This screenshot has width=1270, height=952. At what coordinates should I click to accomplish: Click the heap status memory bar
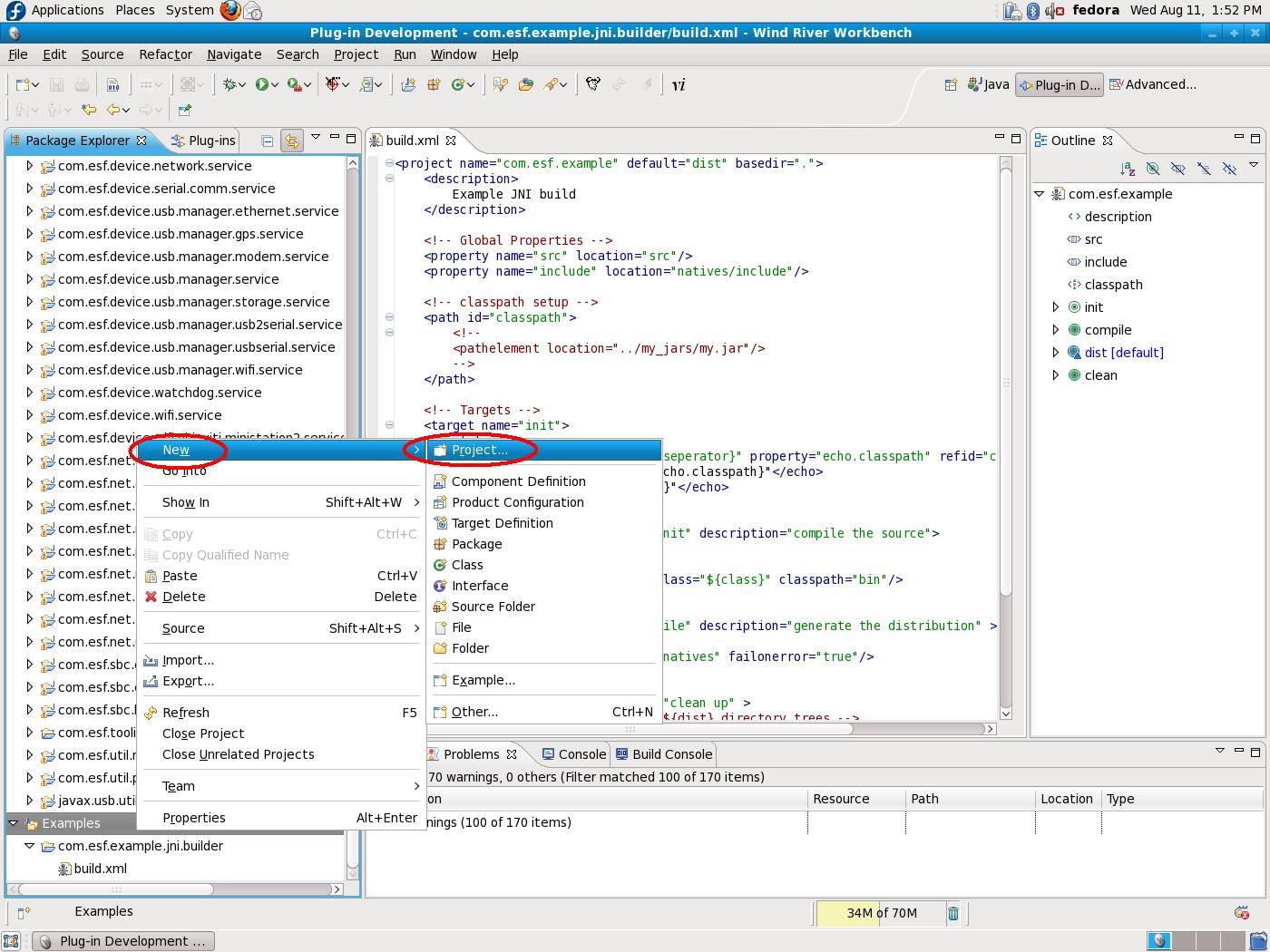coord(881,913)
